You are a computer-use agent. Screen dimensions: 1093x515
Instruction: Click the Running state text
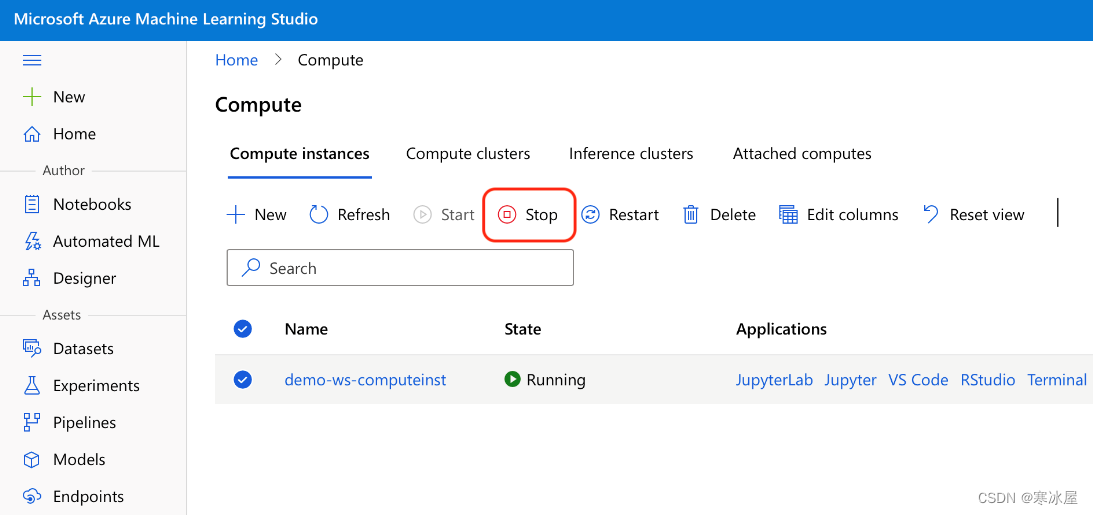point(556,380)
